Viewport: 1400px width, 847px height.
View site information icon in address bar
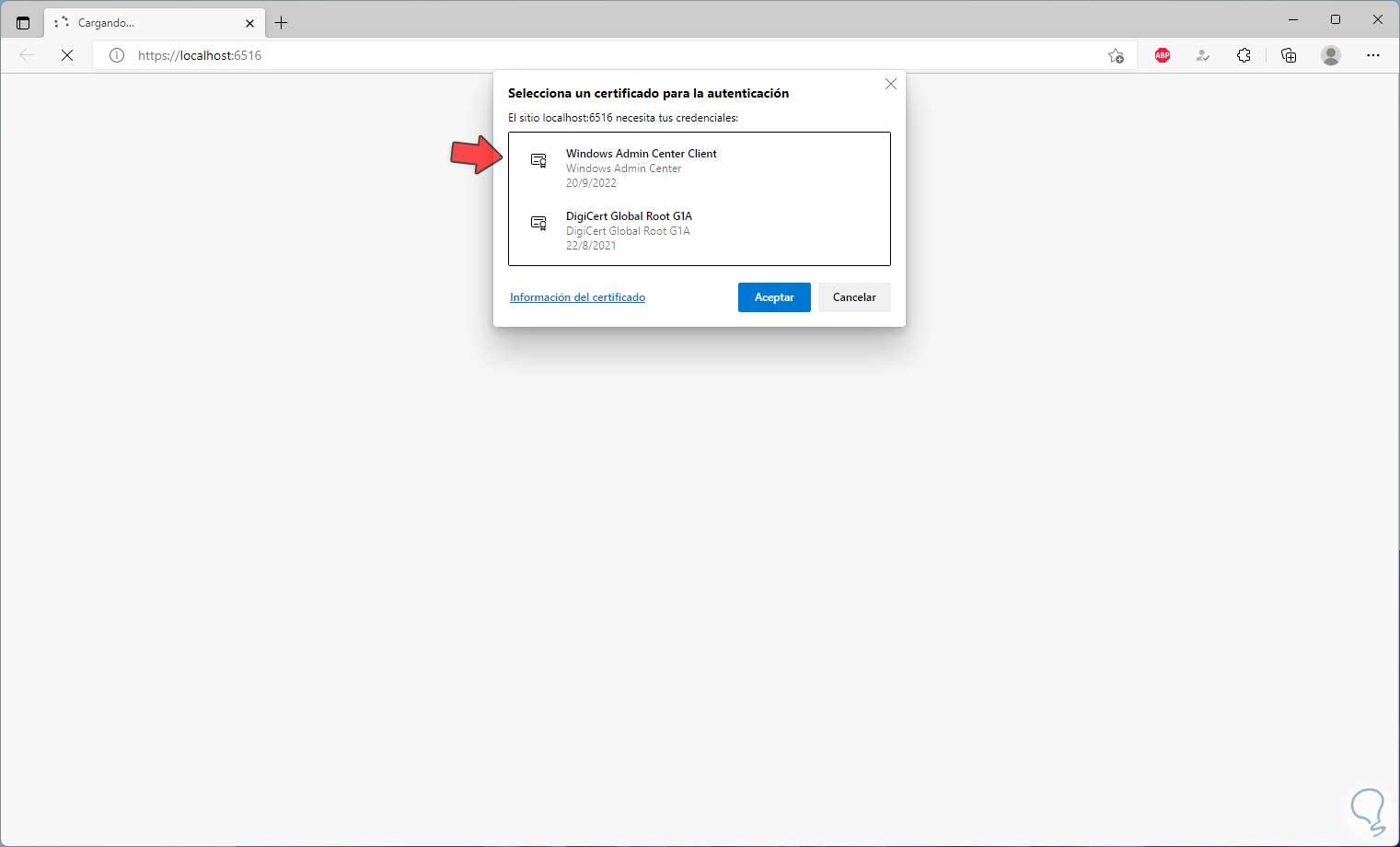click(117, 55)
